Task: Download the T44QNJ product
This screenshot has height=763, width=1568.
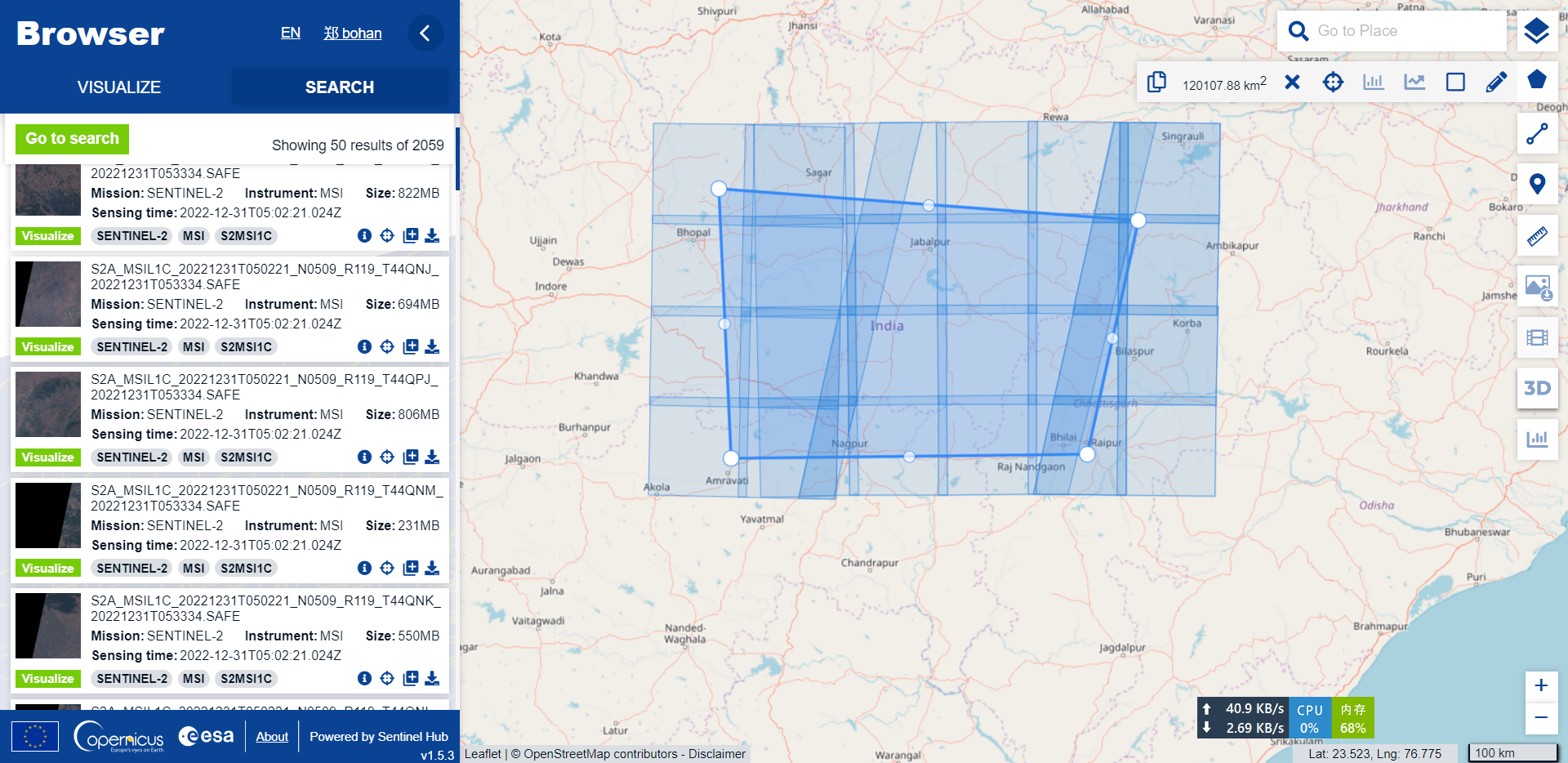Action: coord(432,346)
